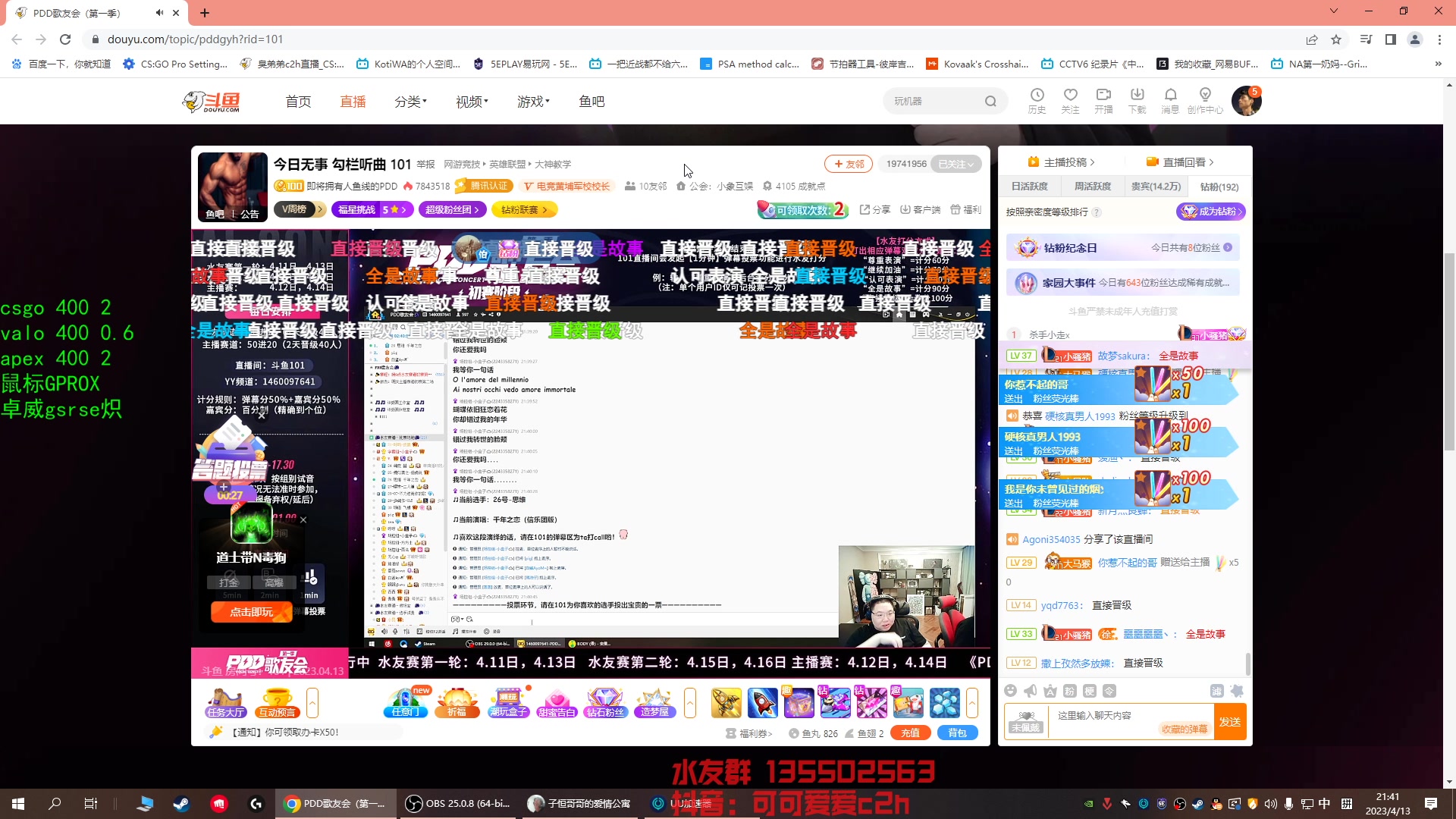Open the 任意门 gift feature icon
1456x819 pixels.
point(405,701)
